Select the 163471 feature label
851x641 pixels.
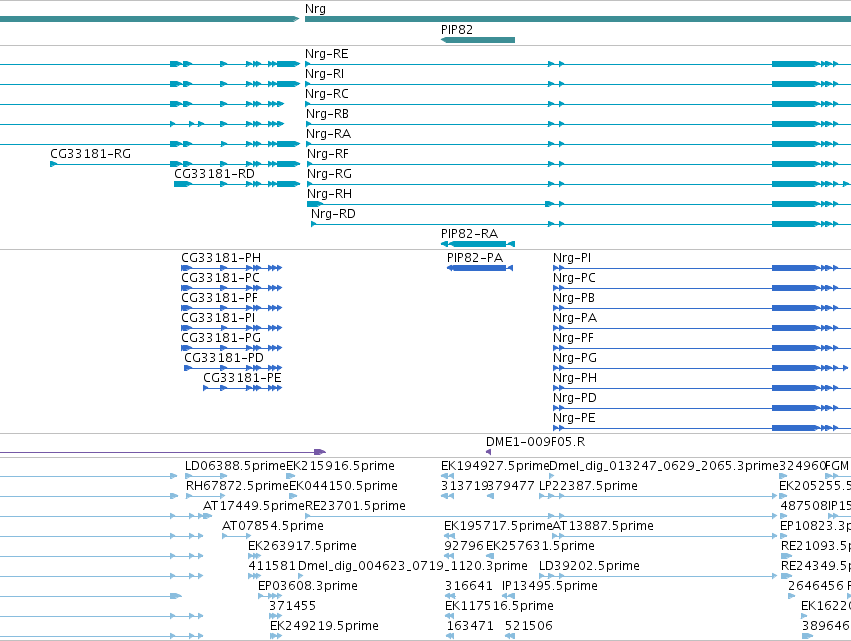(470, 626)
